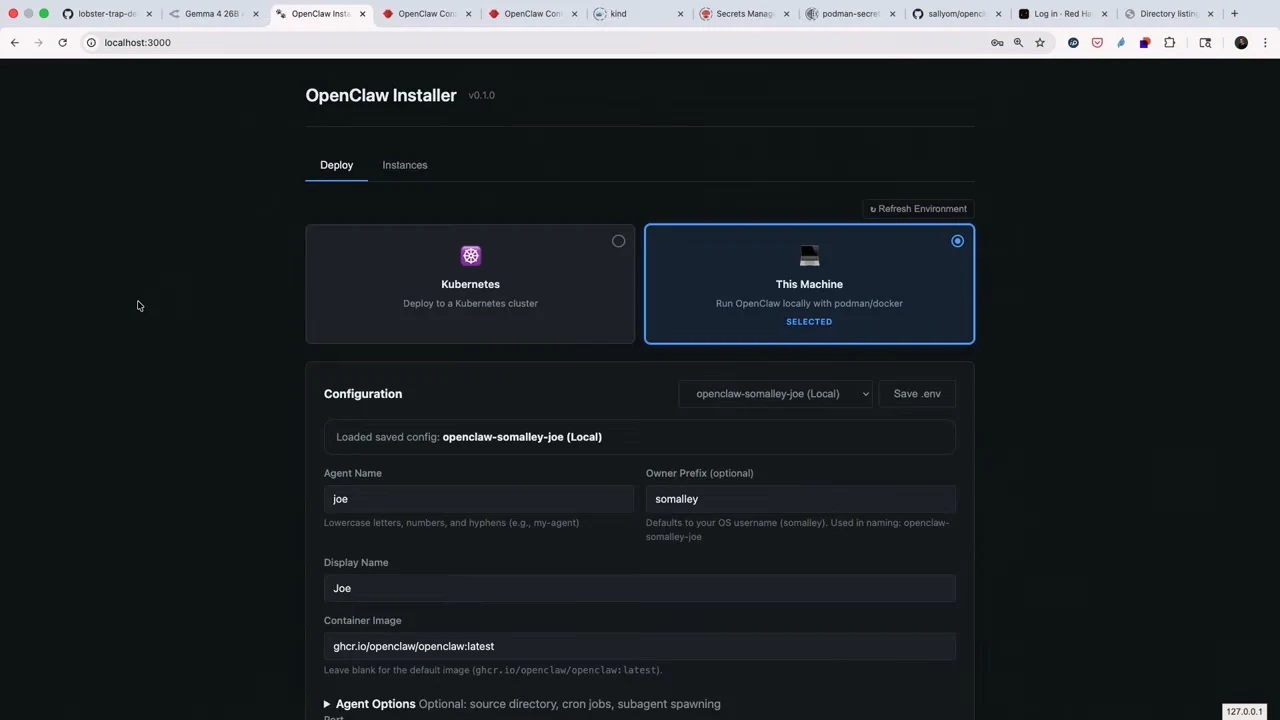Screen dimensions: 1280x720
Task: Click the browser forward arrow
Action: [38, 42]
